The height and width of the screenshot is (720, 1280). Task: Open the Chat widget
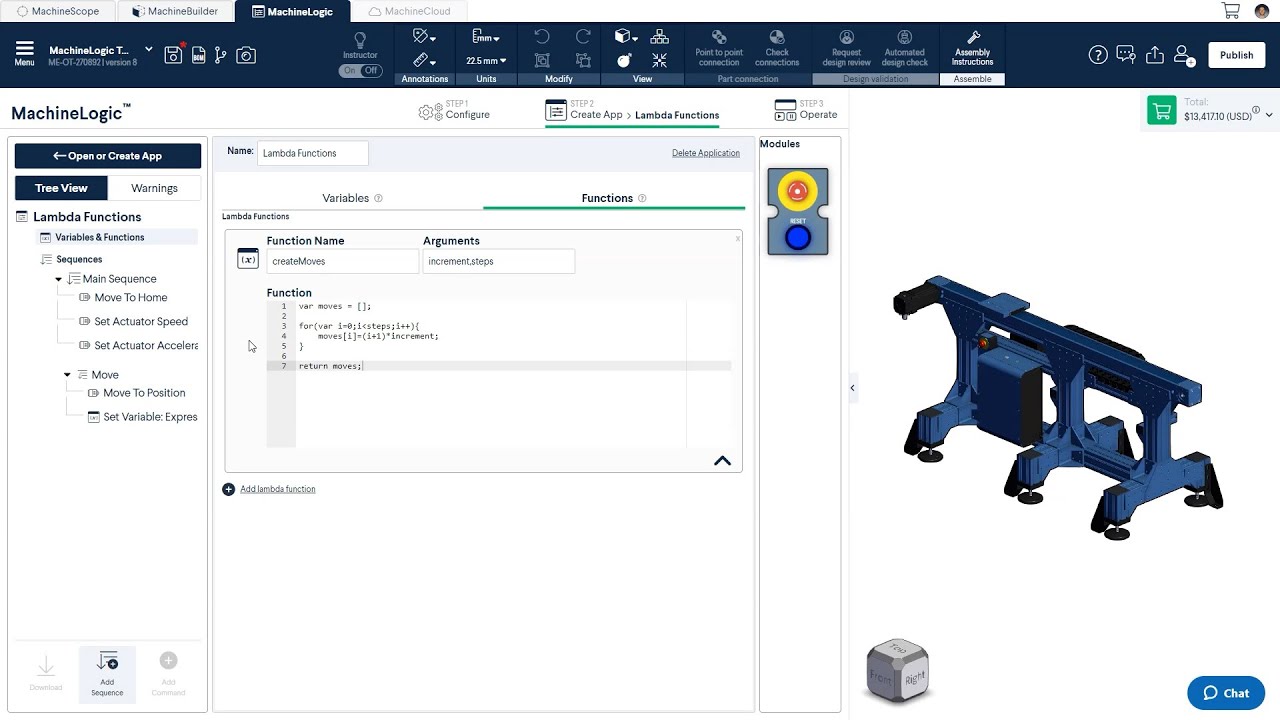click(1226, 693)
